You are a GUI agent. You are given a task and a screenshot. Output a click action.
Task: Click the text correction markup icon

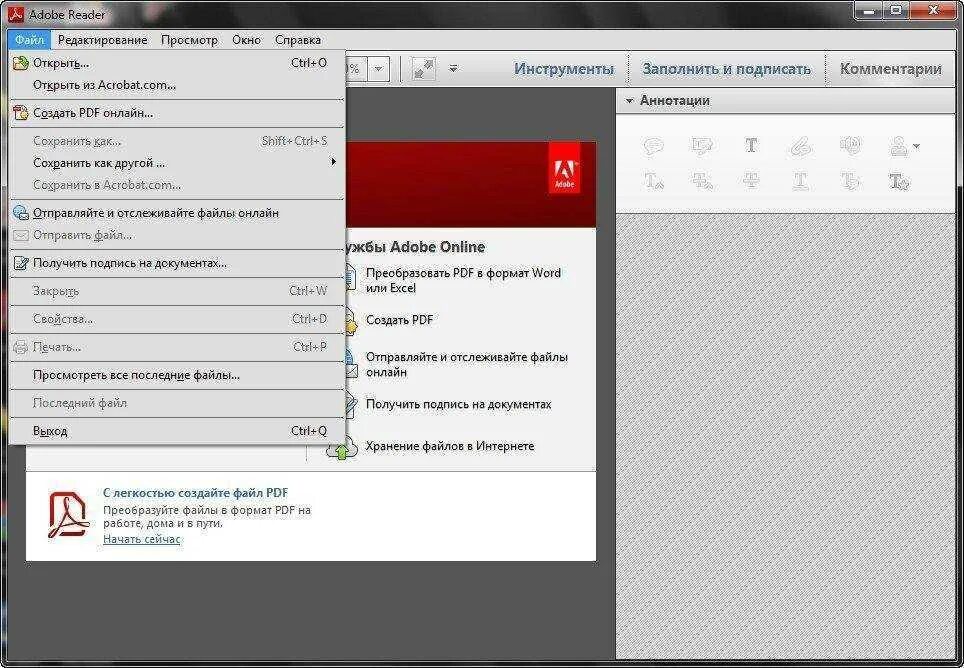[899, 181]
